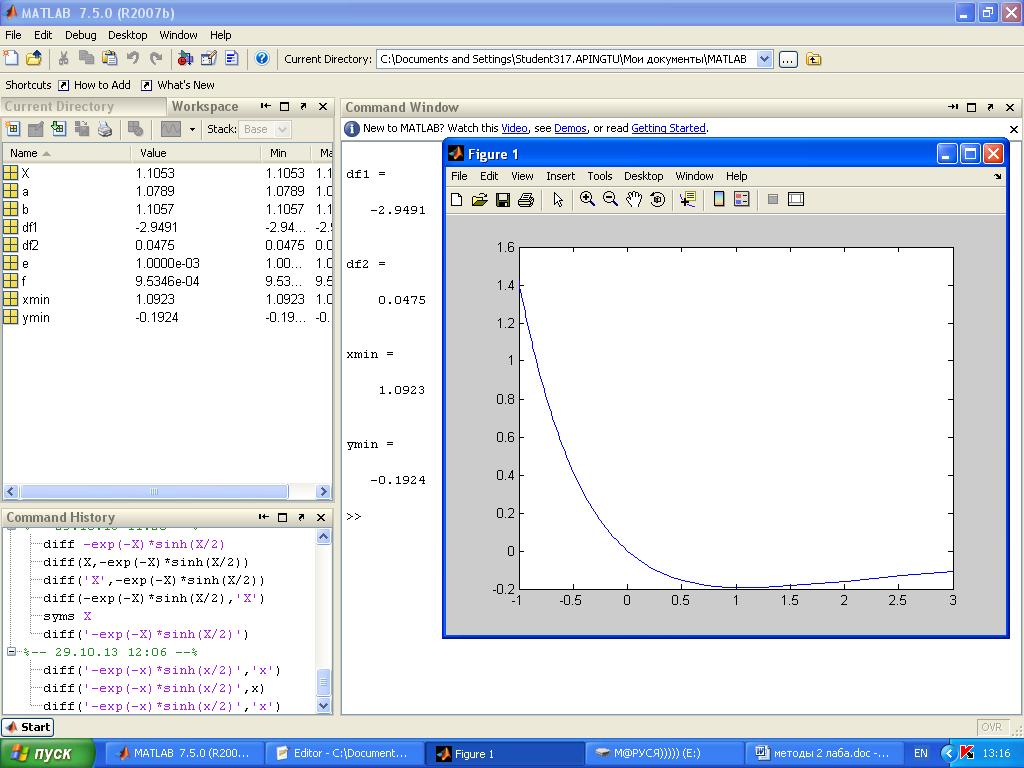This screenshot has height=768, width=1024.
Task: Open View menu in Figure 1
Action: pyautogui.click(x=522, y=176)
